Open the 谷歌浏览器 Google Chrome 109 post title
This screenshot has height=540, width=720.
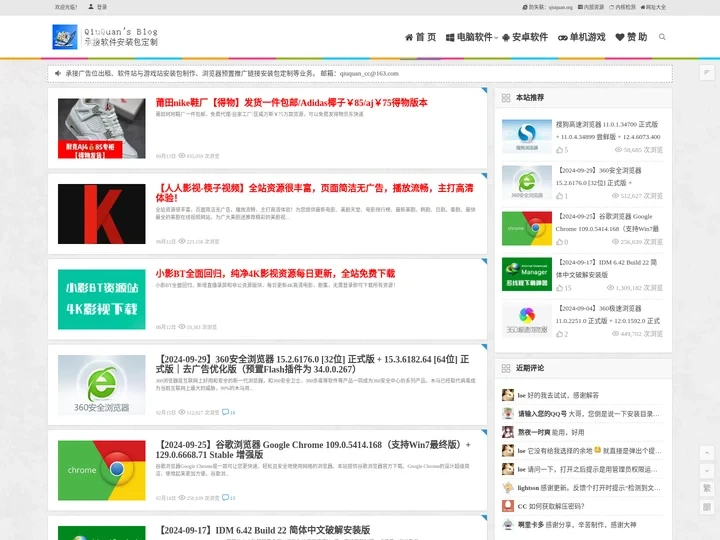[313, 450]
